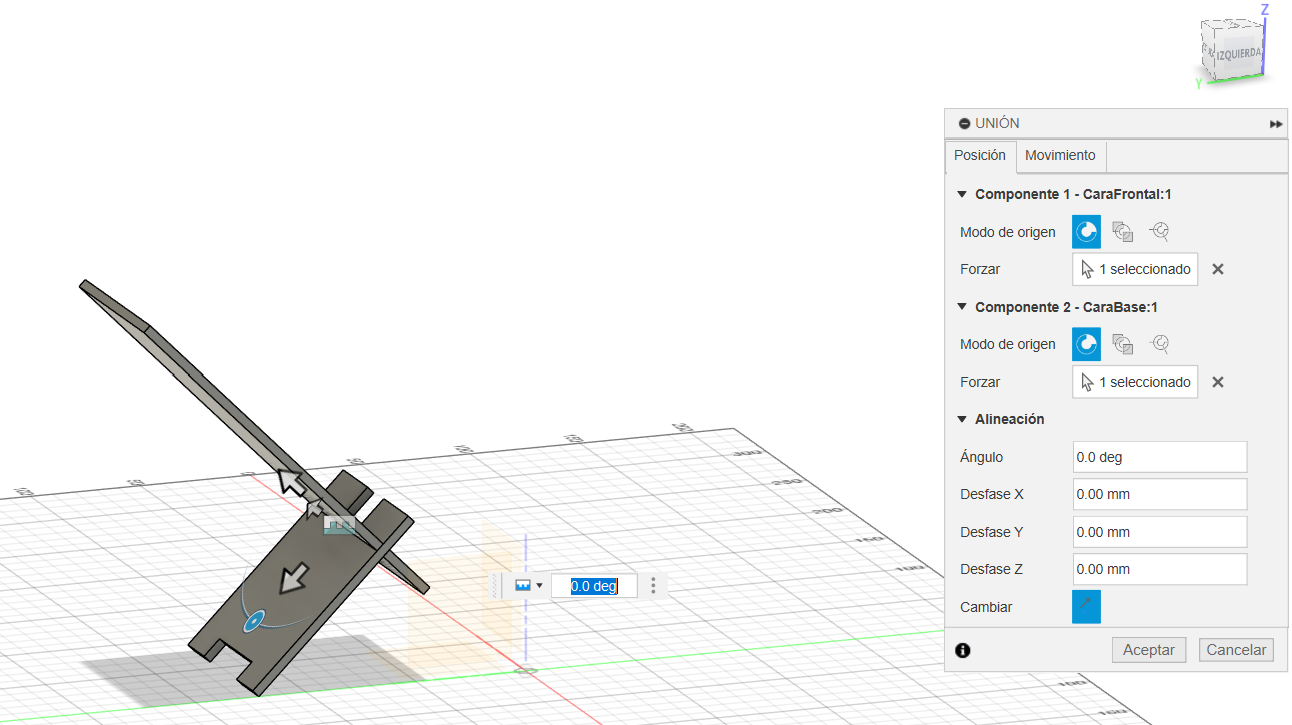
Task: Click the Desfase Y input field
Action: [x=1160, y=532]
